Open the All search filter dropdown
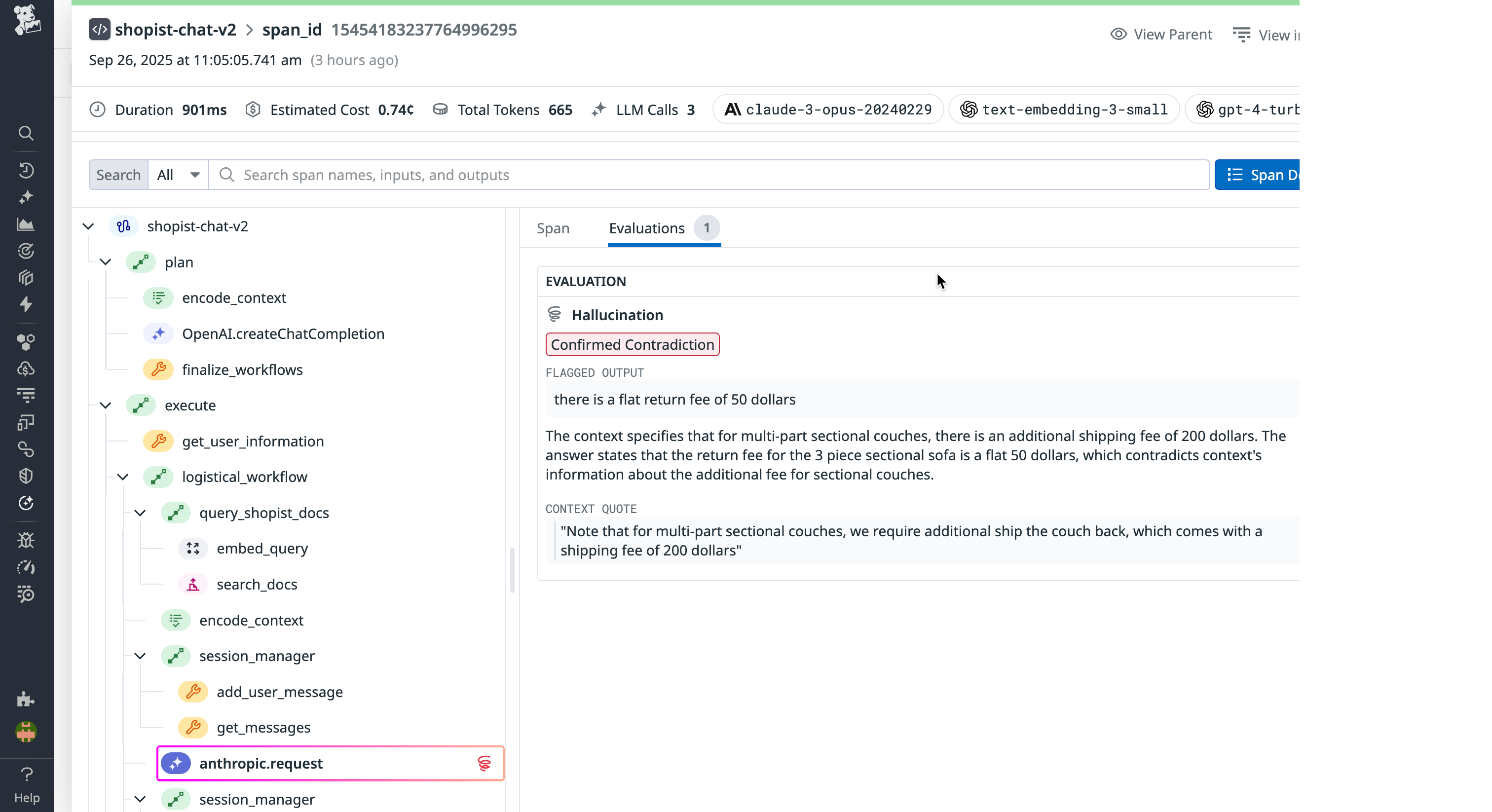 click(x=179, y=175)
